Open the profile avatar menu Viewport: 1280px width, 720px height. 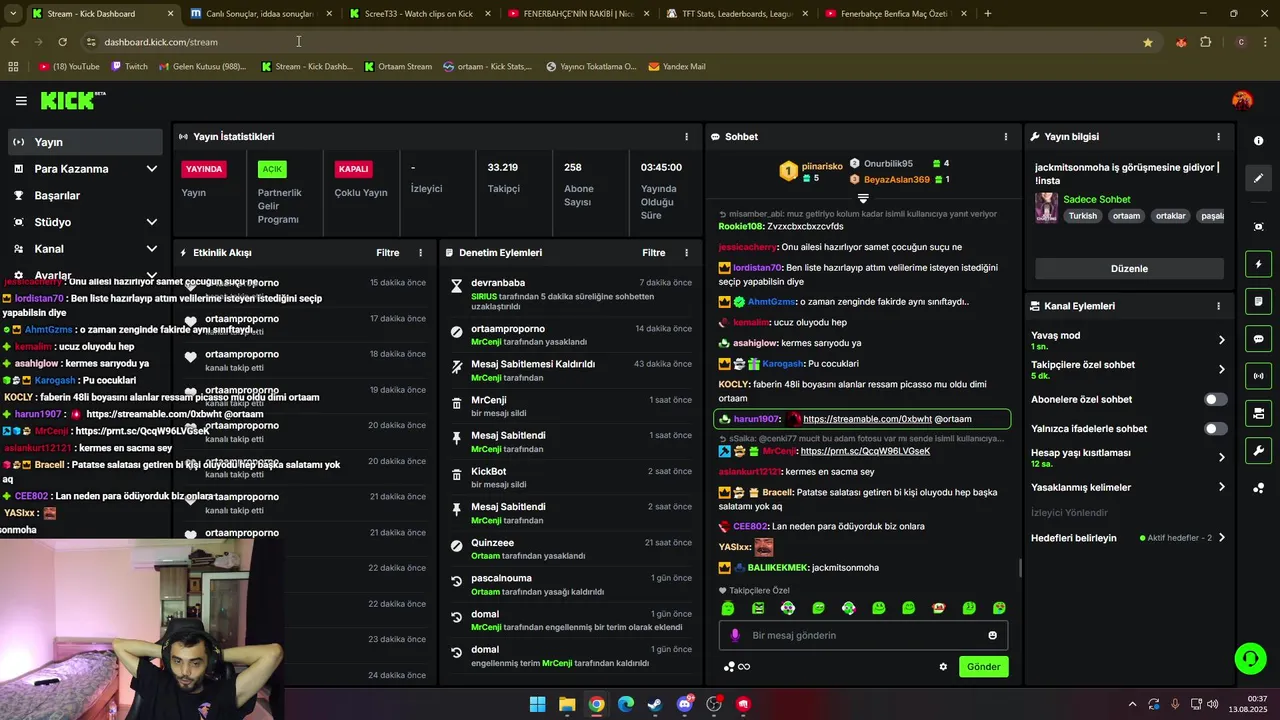pyautogui.click(x=1242, y=100)
